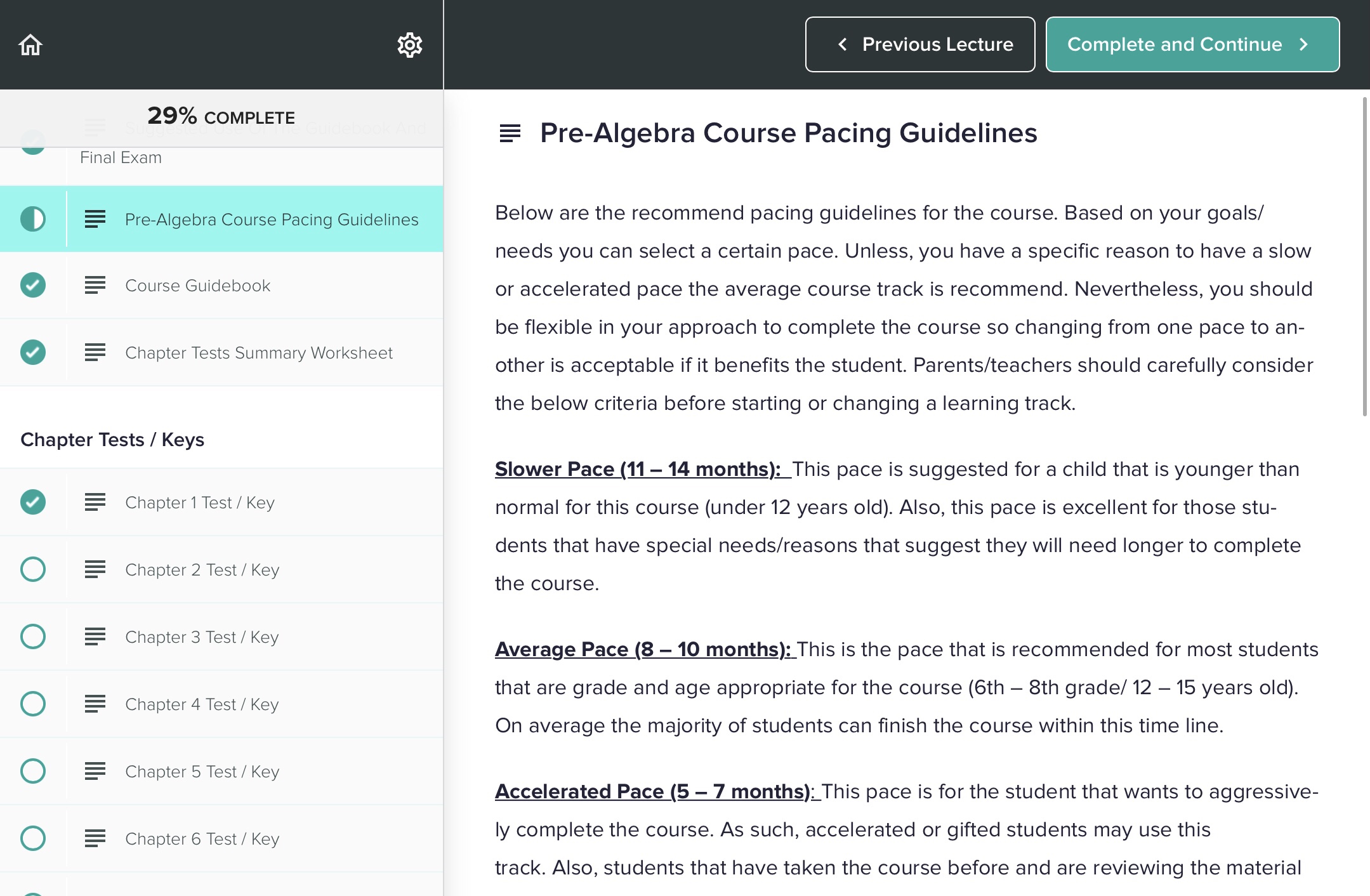Toggle the completion checkmark on Course Guidebook

(x=32, y=286)
